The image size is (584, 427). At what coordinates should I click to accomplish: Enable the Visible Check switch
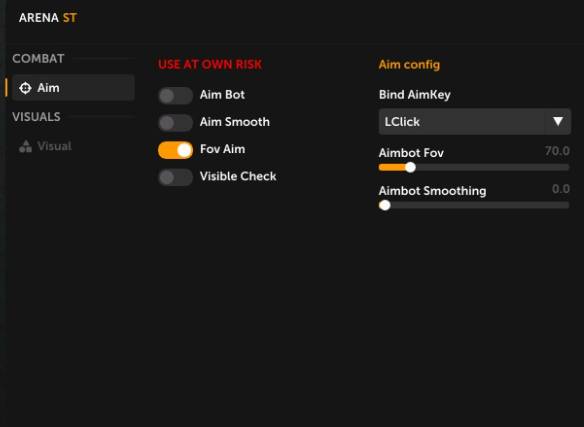pos(175,177)
